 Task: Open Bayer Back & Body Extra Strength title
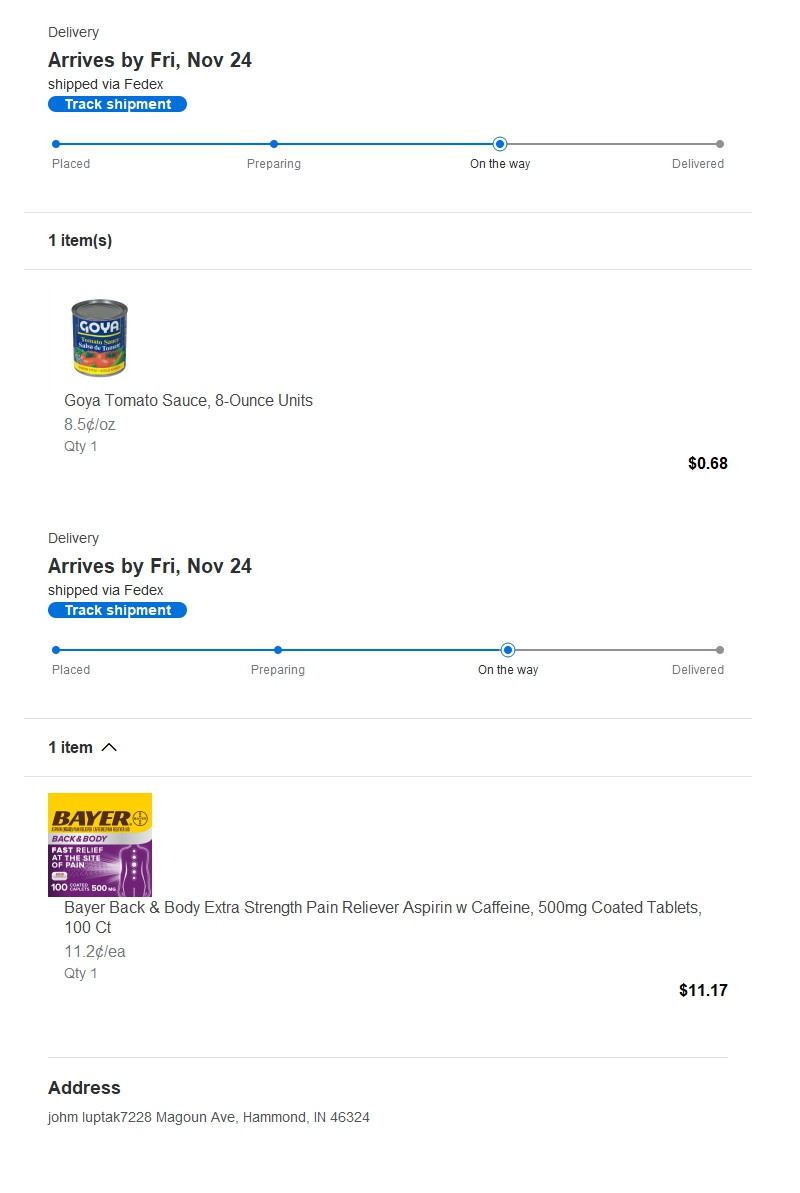[383, 917]
